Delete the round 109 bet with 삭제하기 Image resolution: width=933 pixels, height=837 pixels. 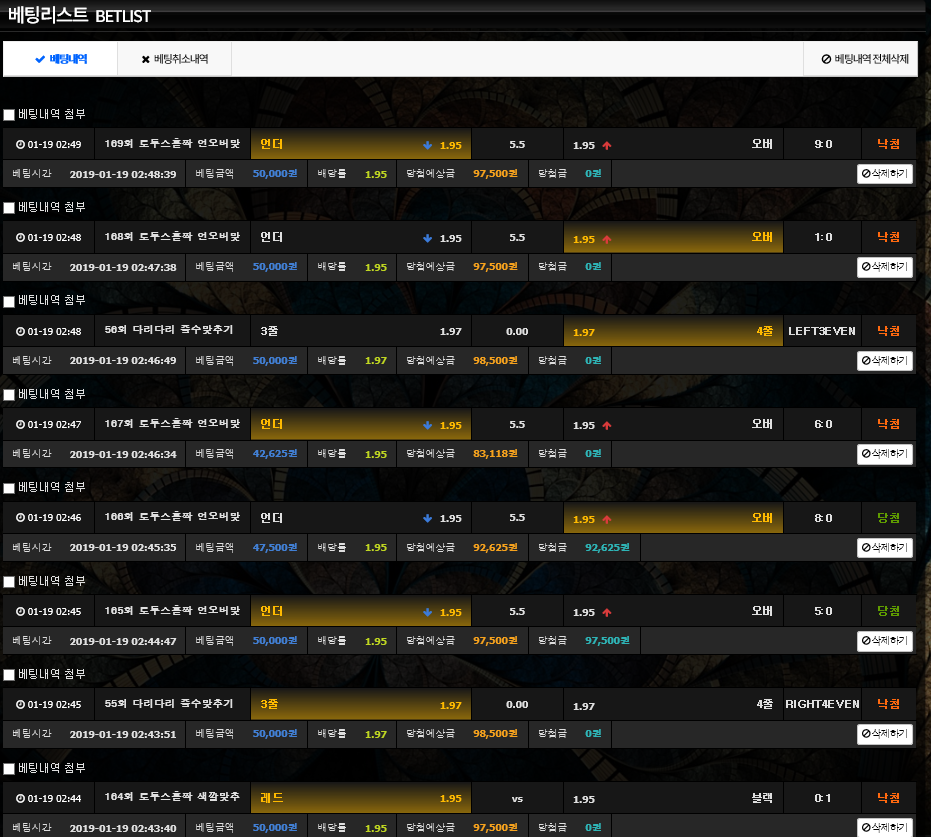click(x=884, y=174)
